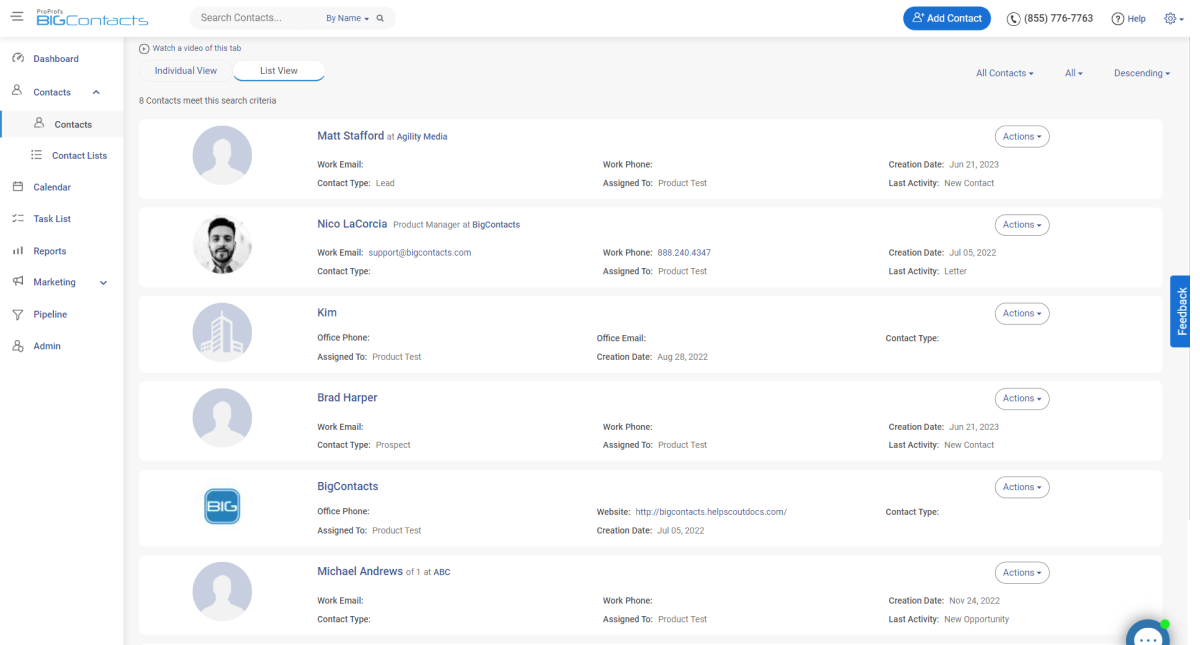Switch to Individual View tab
Screen dimensions: 1200x645
185,71
